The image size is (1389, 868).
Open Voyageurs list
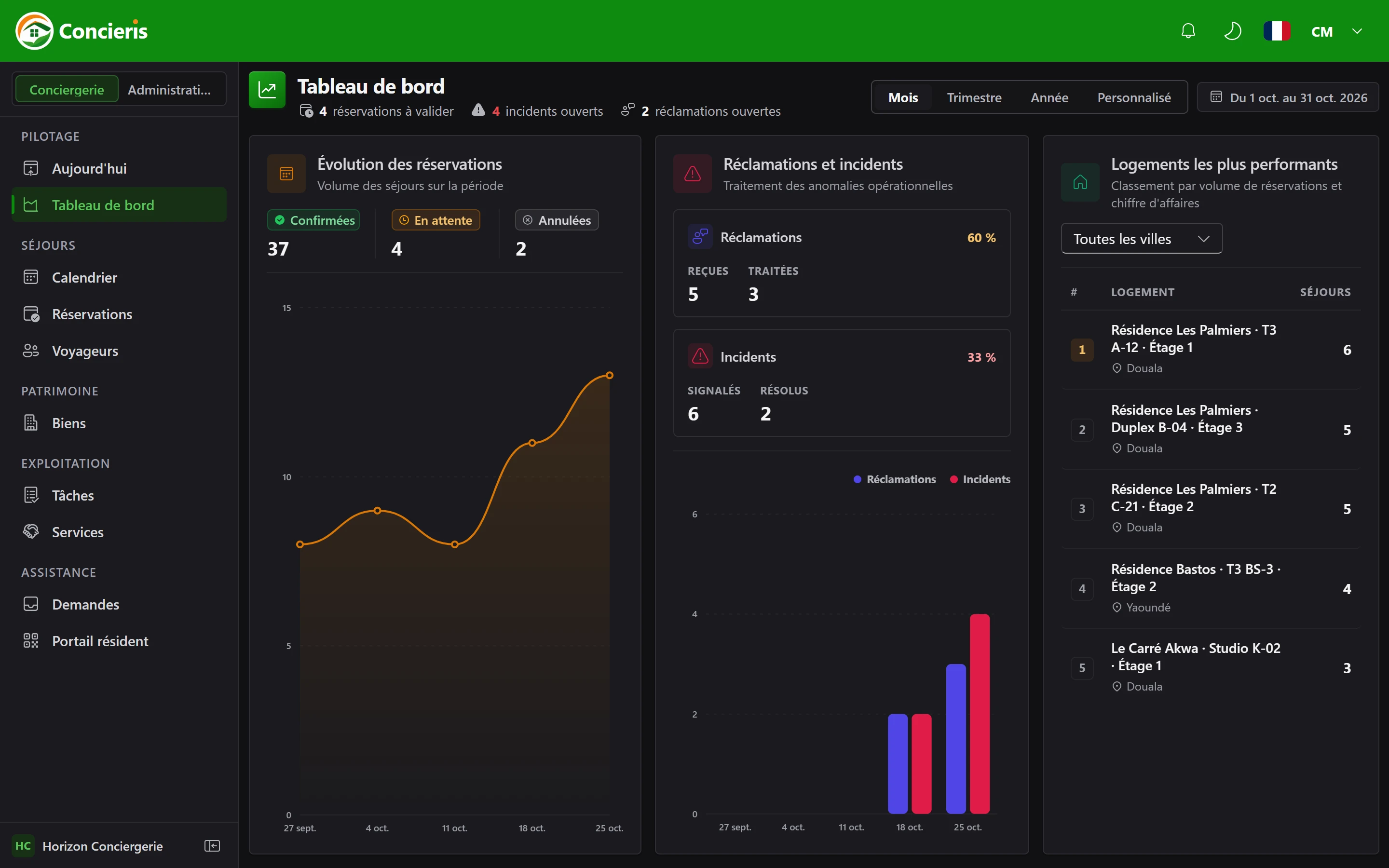tap(119, 351)
